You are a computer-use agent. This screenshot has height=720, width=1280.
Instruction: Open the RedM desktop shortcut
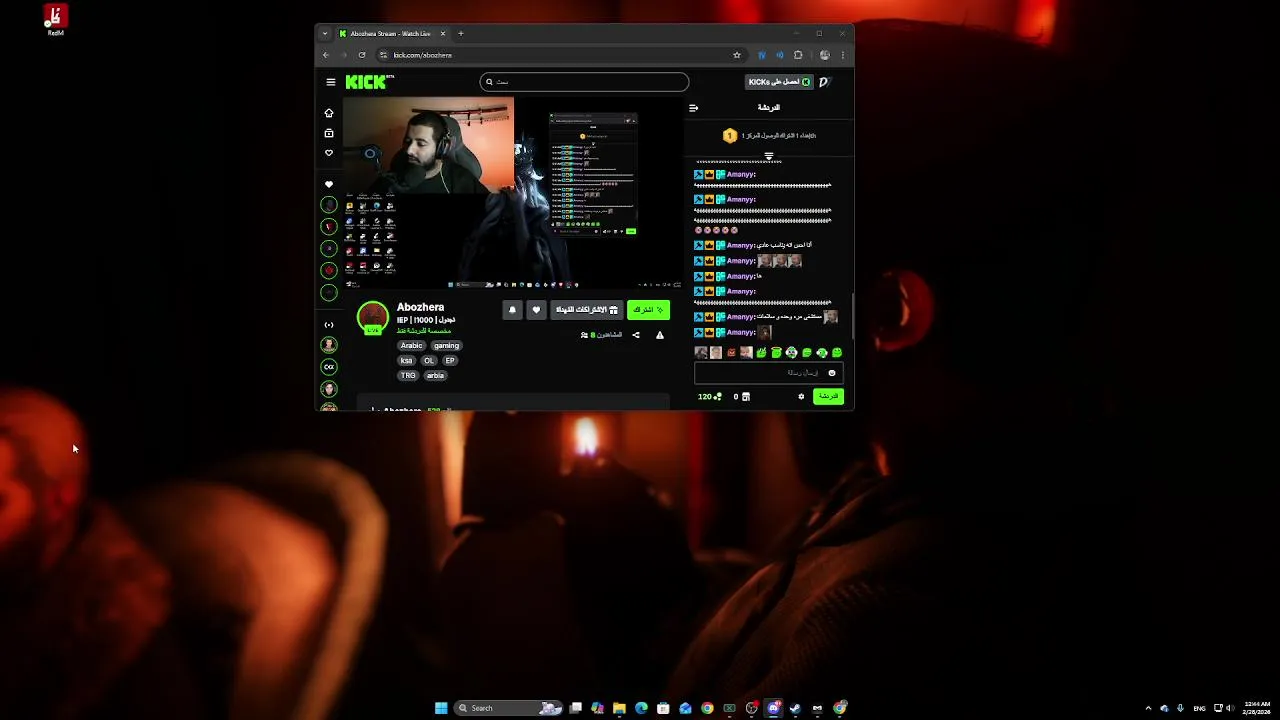pyautogui.click(x=56, y=20)
